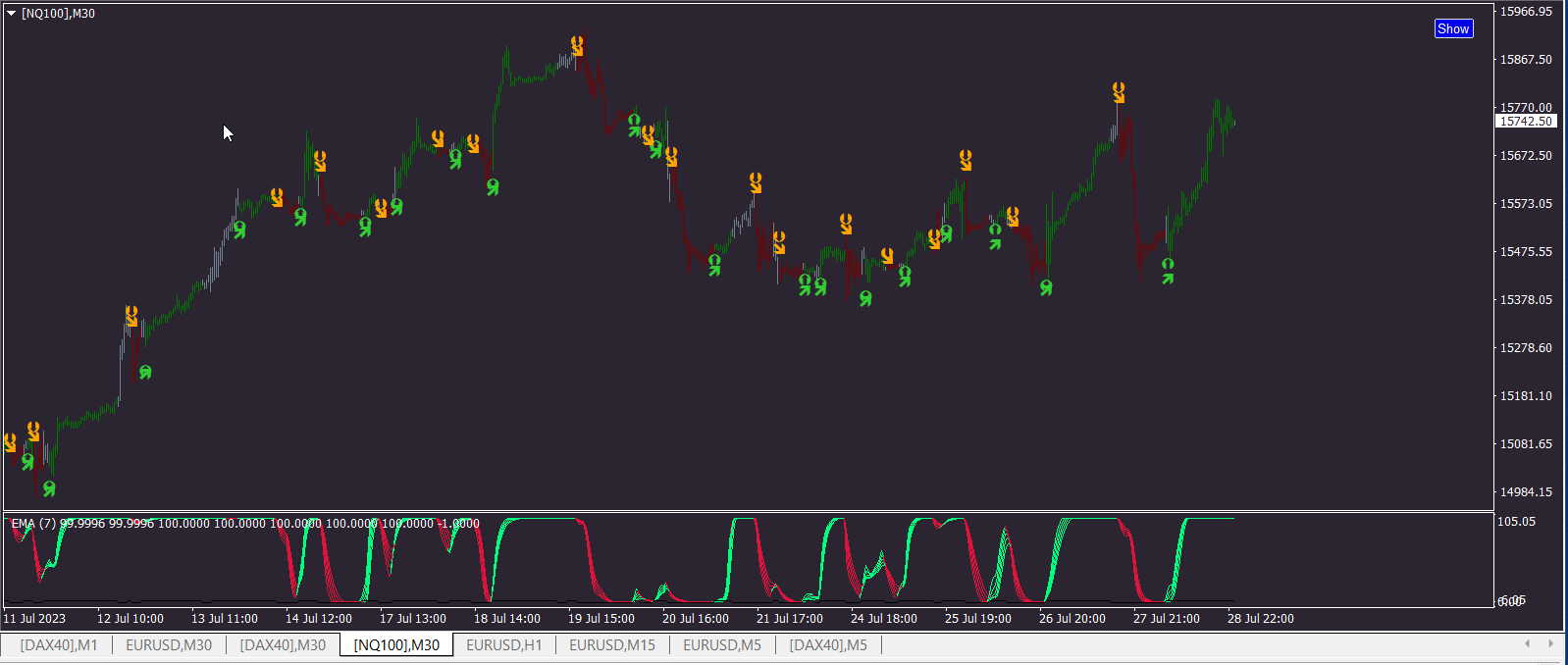The width and height of the screenshot is (1568, 665).
Task: Click the blue Show button
Action: [1453, 28]
